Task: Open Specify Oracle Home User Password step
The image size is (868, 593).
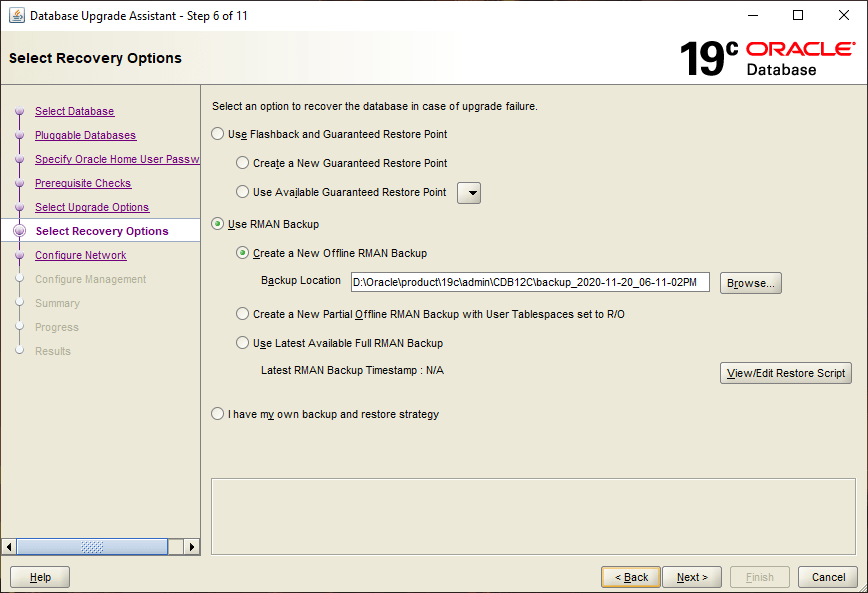Action: click(117, 159)
